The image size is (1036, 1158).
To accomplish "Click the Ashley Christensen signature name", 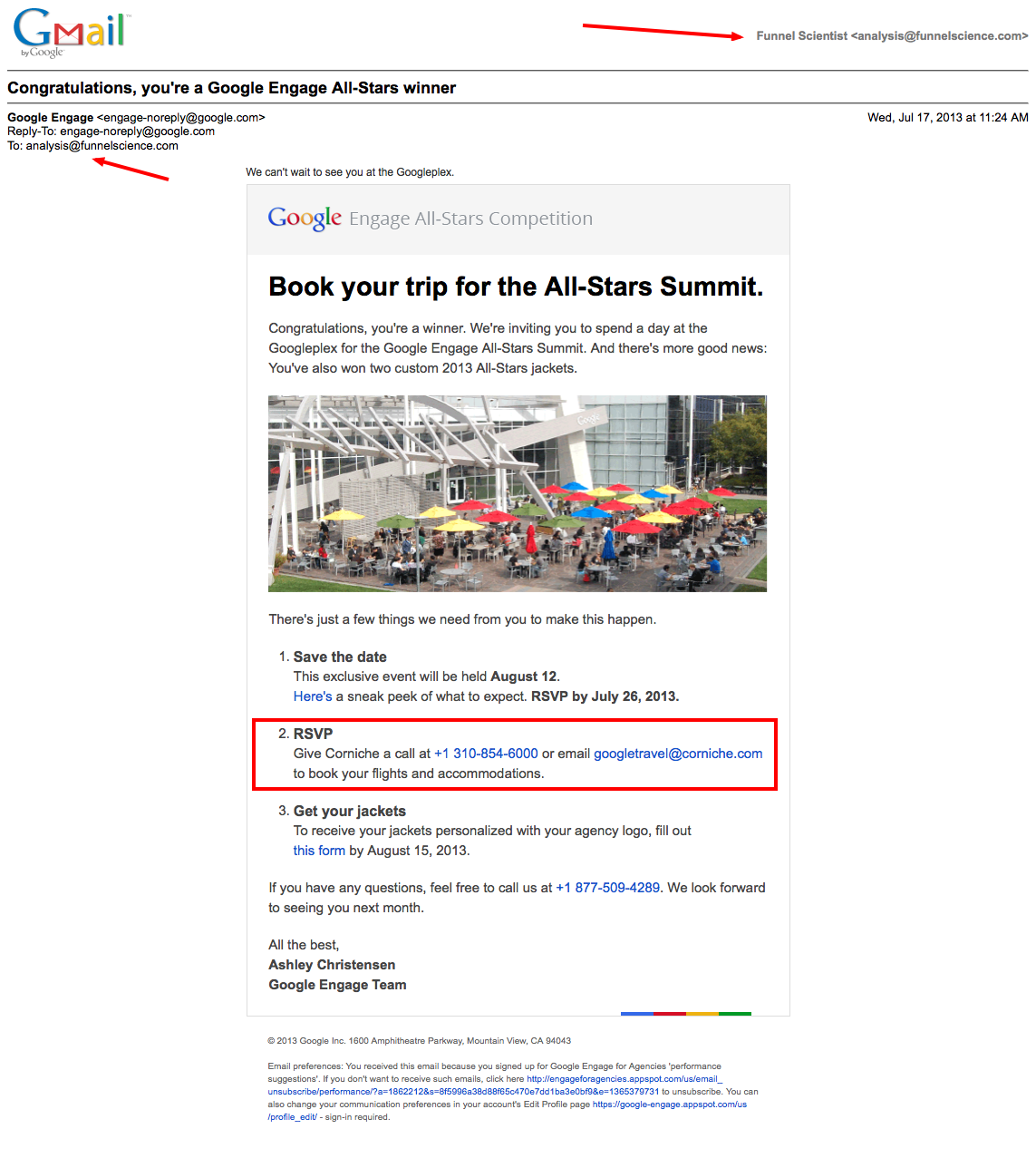I will pyautogui.click(x=332, y=965).
